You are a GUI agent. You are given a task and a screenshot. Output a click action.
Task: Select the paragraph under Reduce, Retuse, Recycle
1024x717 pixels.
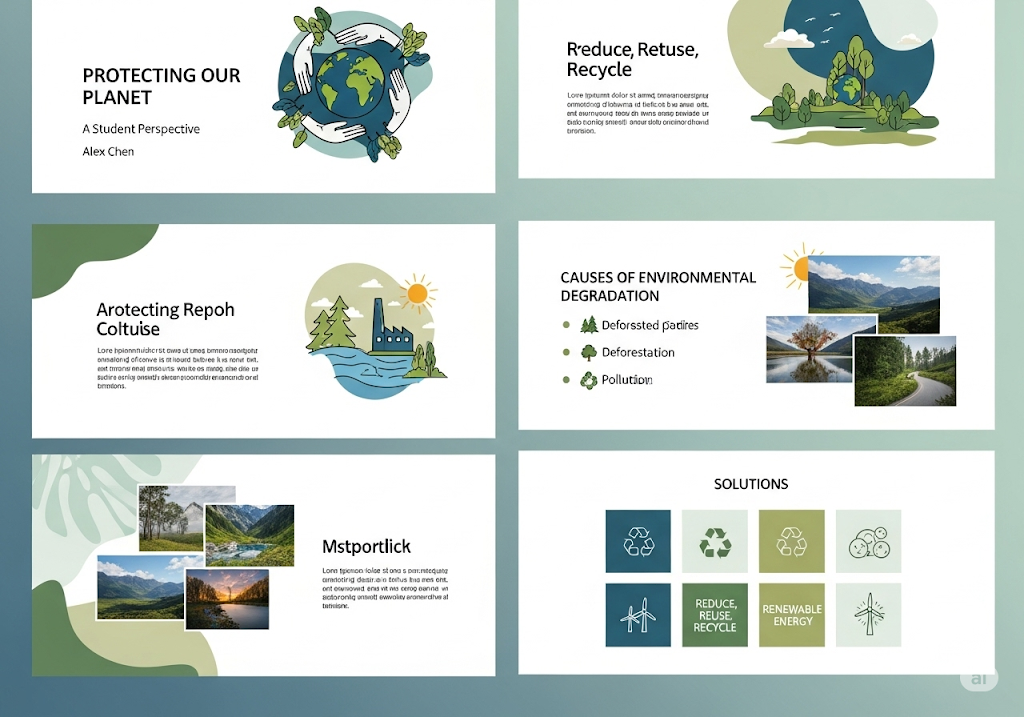click(637, 113)
